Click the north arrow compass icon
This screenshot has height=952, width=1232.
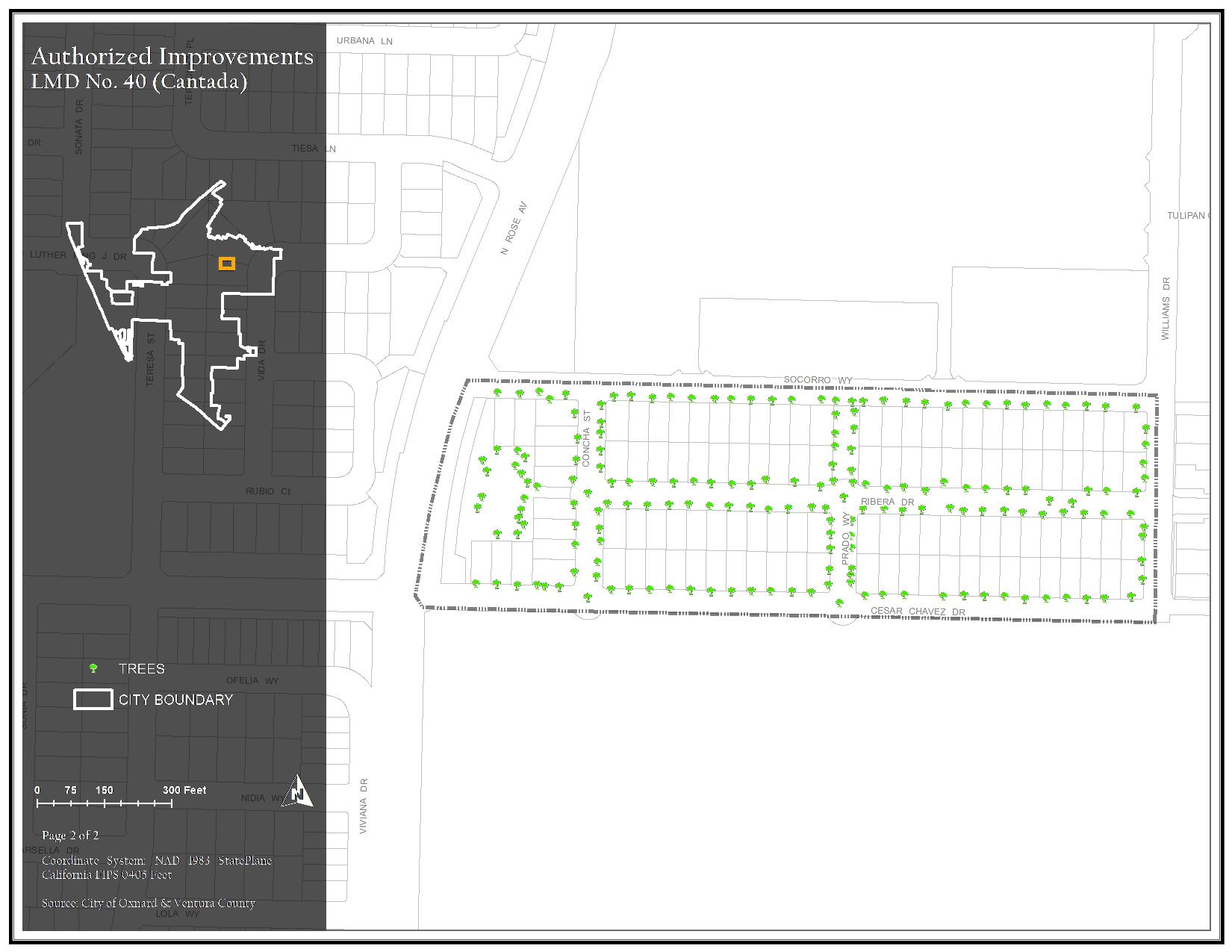298,791
